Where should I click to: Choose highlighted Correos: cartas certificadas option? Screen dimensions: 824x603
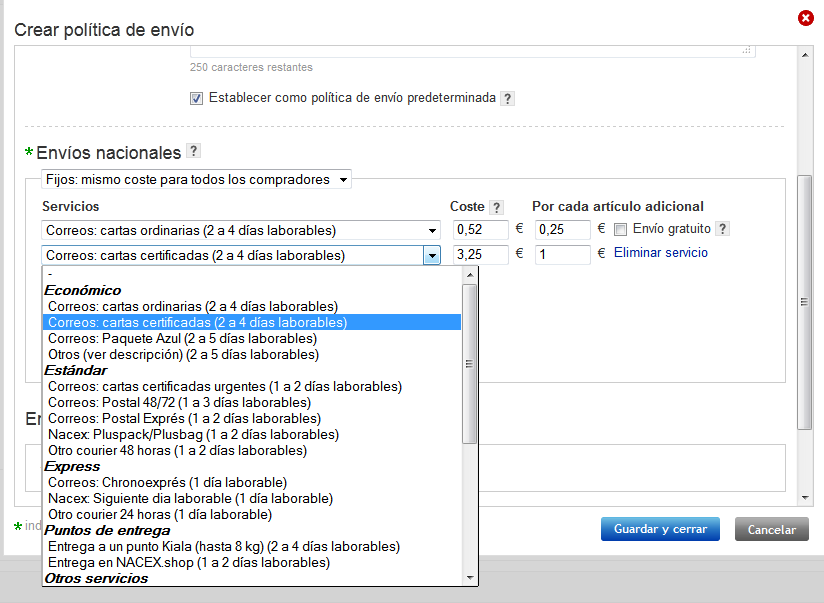tap(252, 322)
